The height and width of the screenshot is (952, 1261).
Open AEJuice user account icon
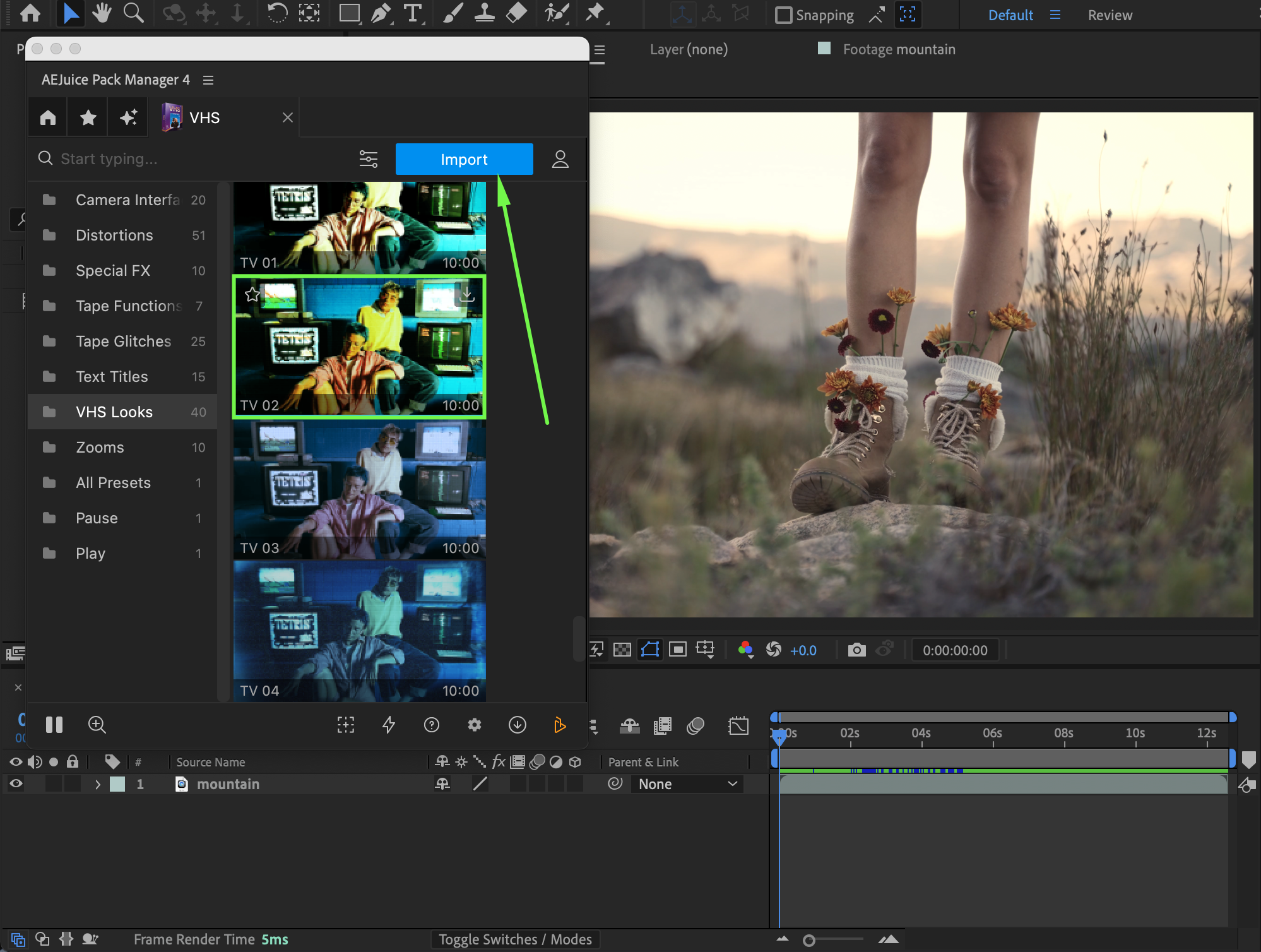pyautogui.click(x=560, y=159)
